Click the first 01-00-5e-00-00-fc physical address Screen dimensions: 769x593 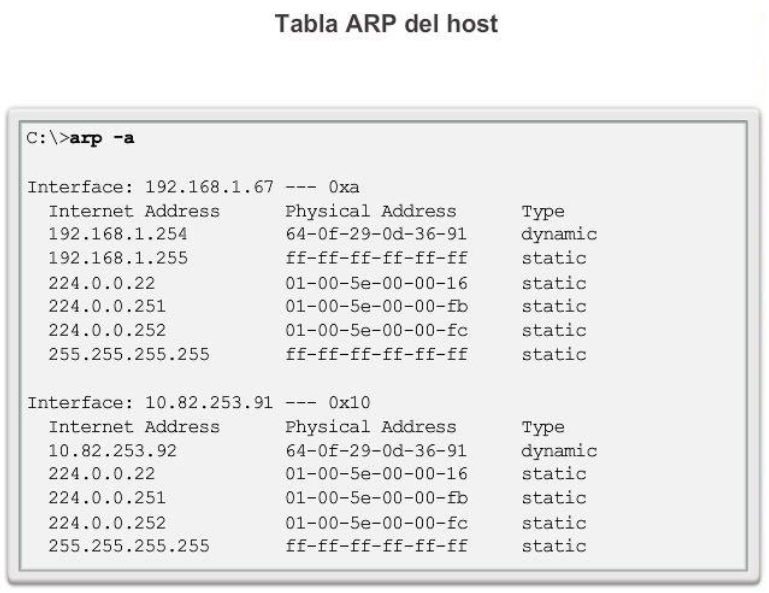click(x=376, y=330)
